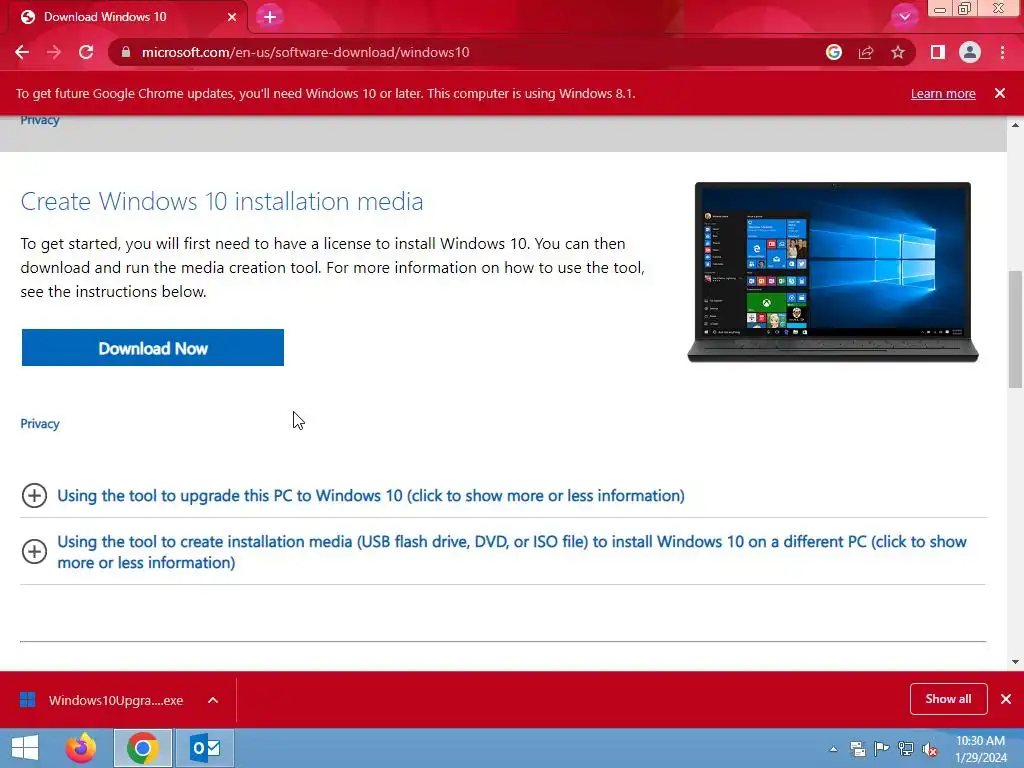
Task: Open Outlook from the taskbar
Action: tap(205, 748)
